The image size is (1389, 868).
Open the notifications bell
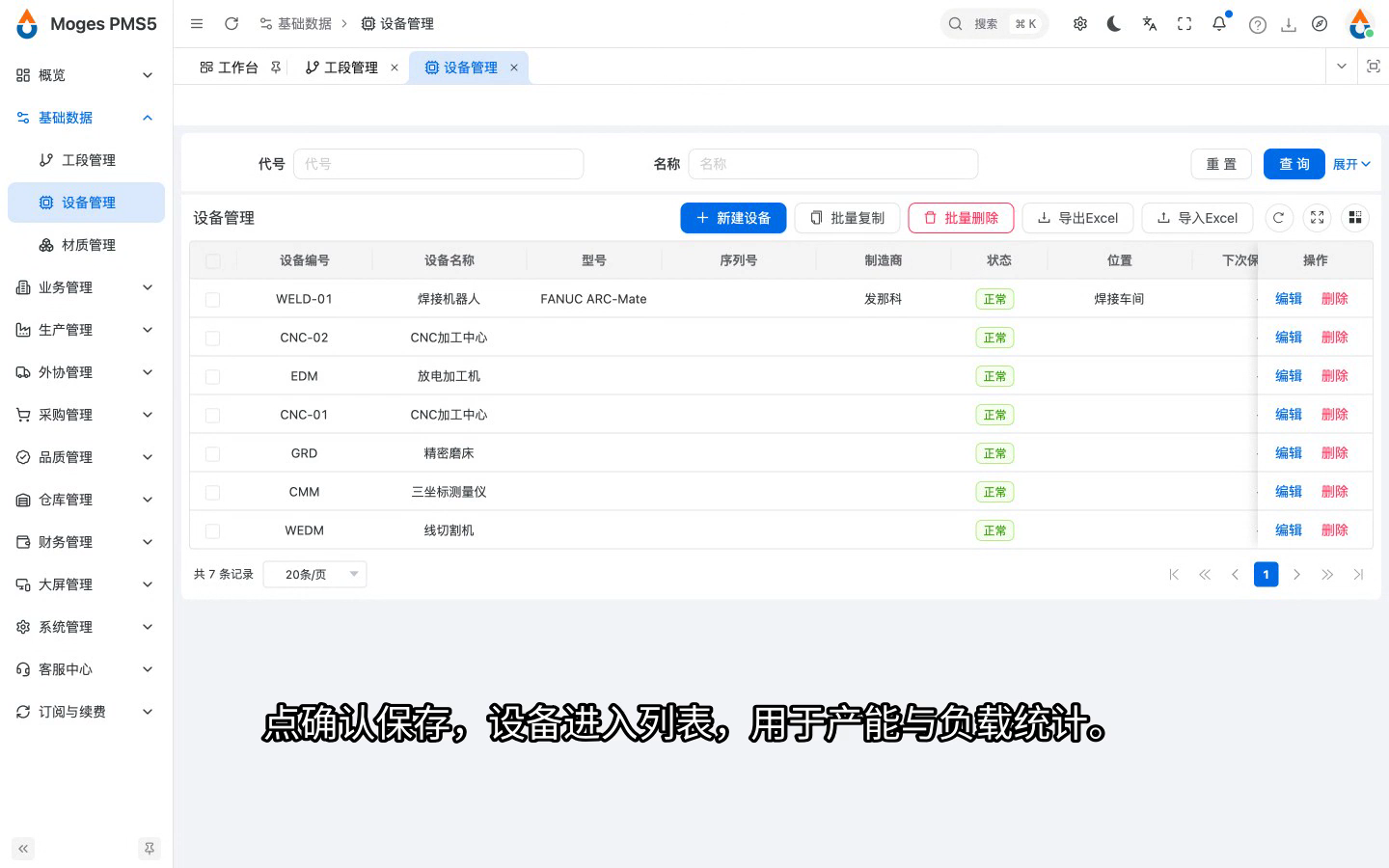[1219, 24]
